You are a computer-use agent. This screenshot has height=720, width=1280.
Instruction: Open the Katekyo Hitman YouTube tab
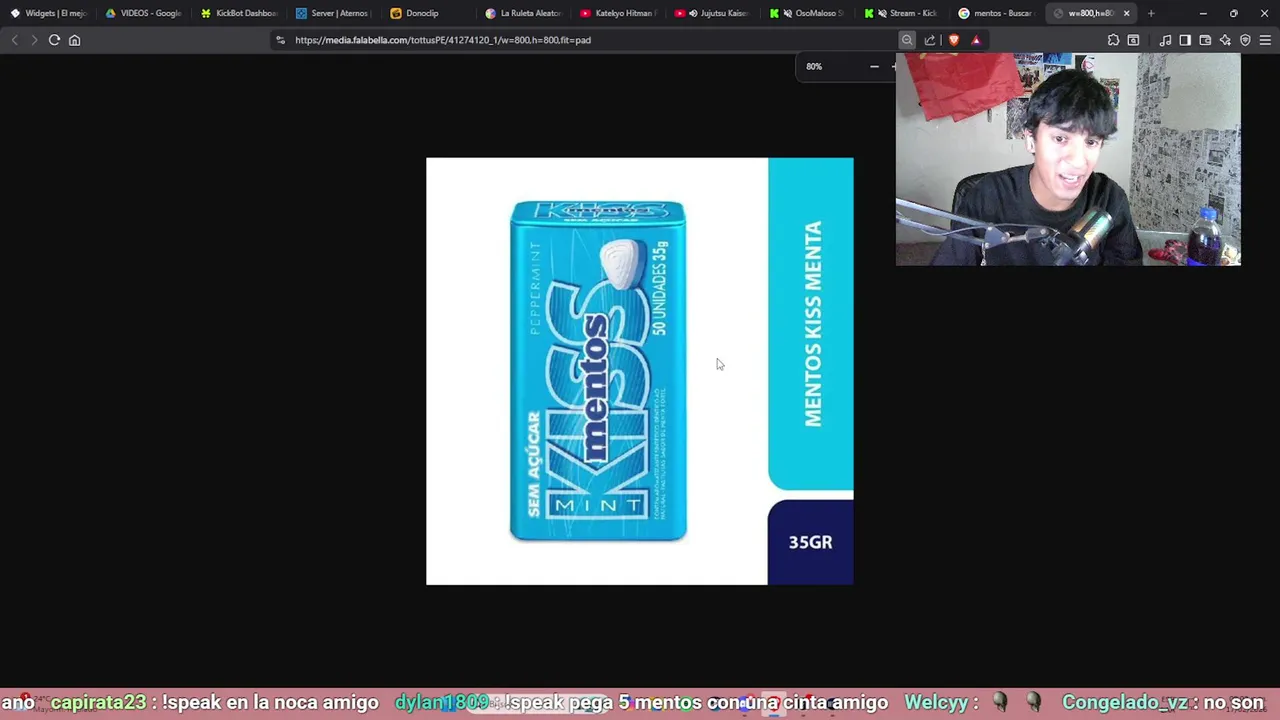618,13
